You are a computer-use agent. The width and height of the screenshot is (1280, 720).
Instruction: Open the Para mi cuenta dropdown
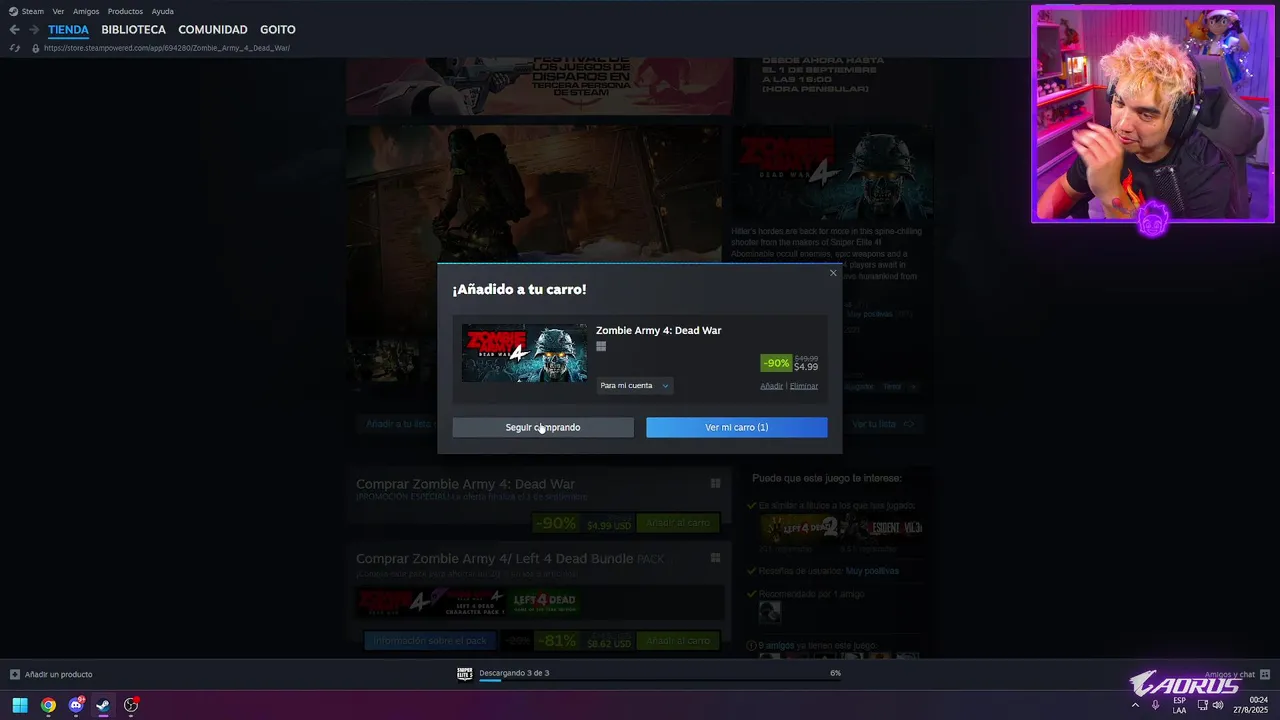click(x=634, y=386)
